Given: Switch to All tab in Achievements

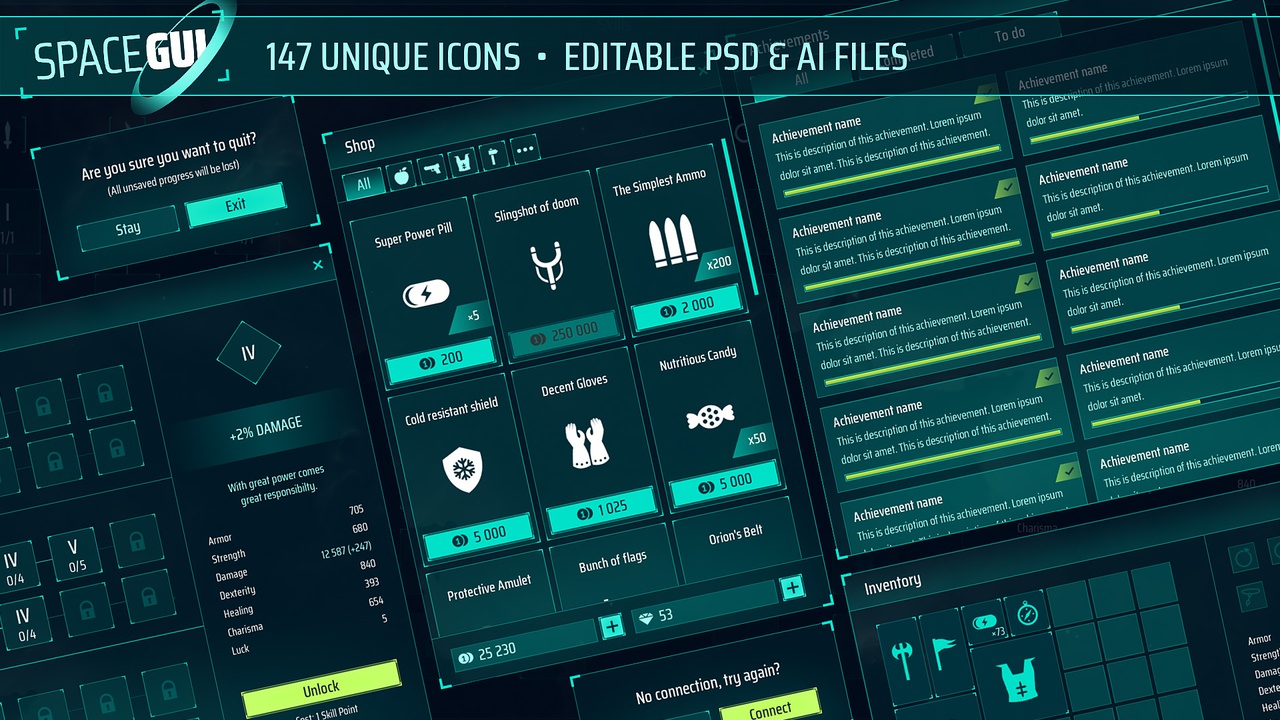Looking at the screenshot, I should [802, 79].
